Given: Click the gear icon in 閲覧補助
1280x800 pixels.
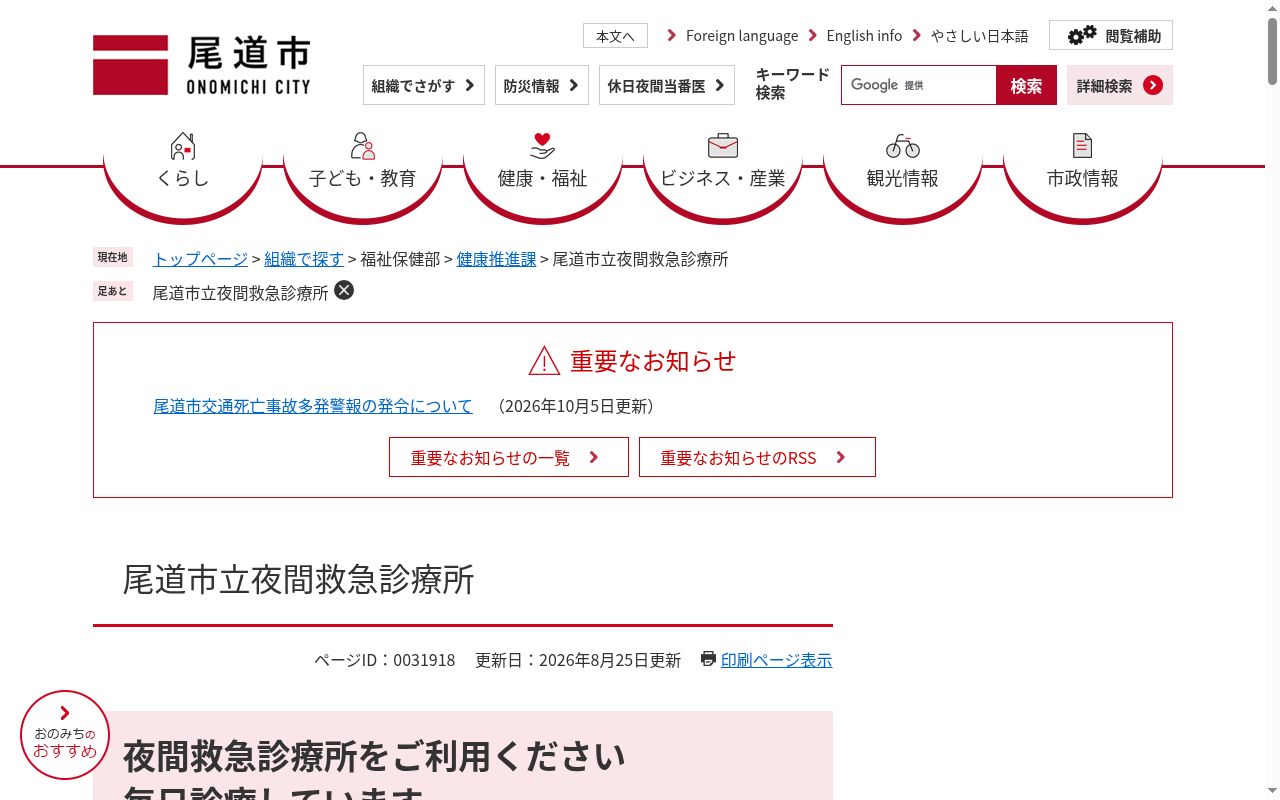Looking at the screenshot, I should tap(1082, 36).
